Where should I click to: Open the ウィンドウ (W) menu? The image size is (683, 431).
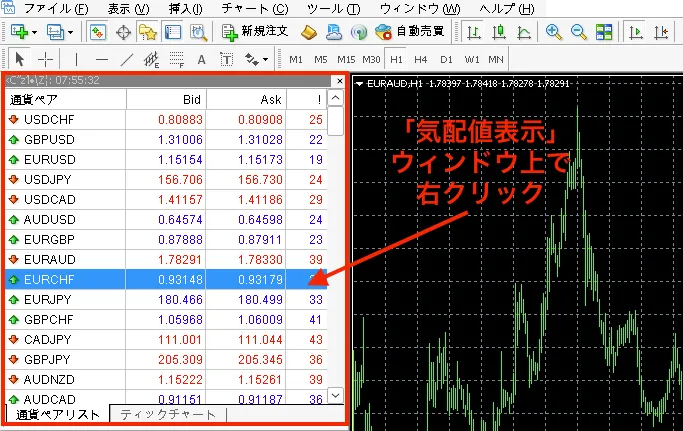[420, 8]
